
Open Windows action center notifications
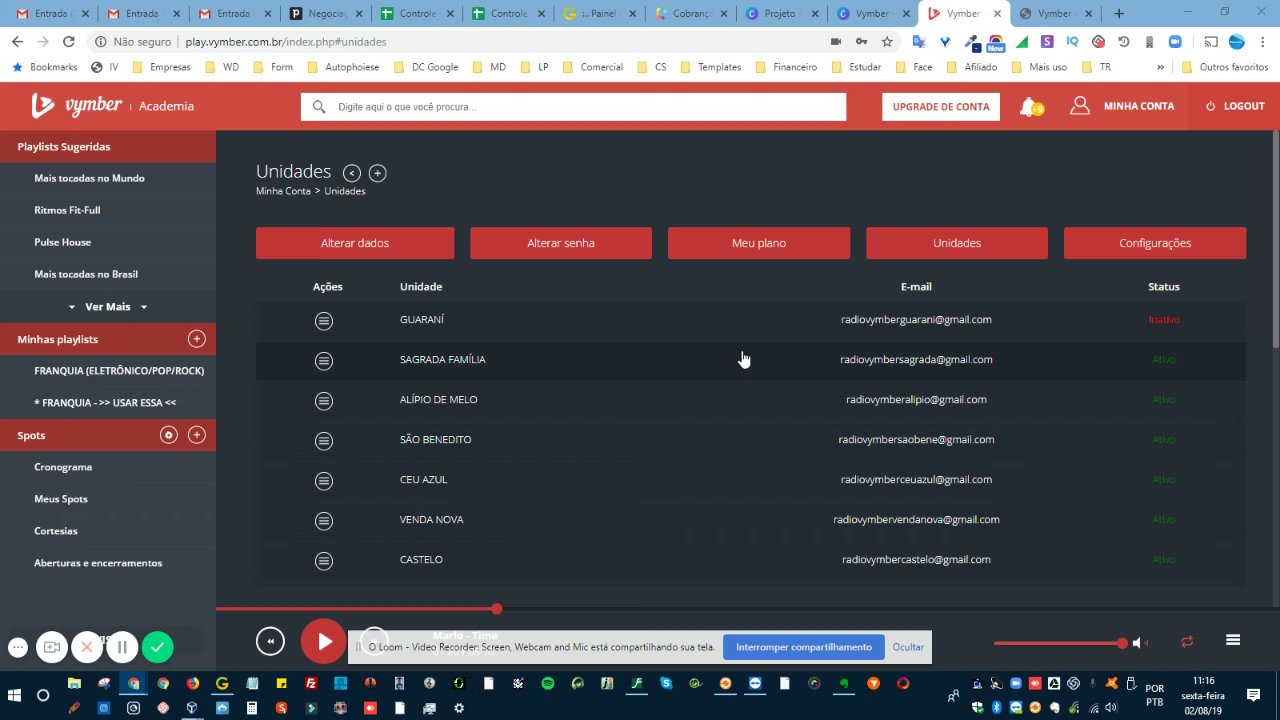click(x=1253, y=695)
